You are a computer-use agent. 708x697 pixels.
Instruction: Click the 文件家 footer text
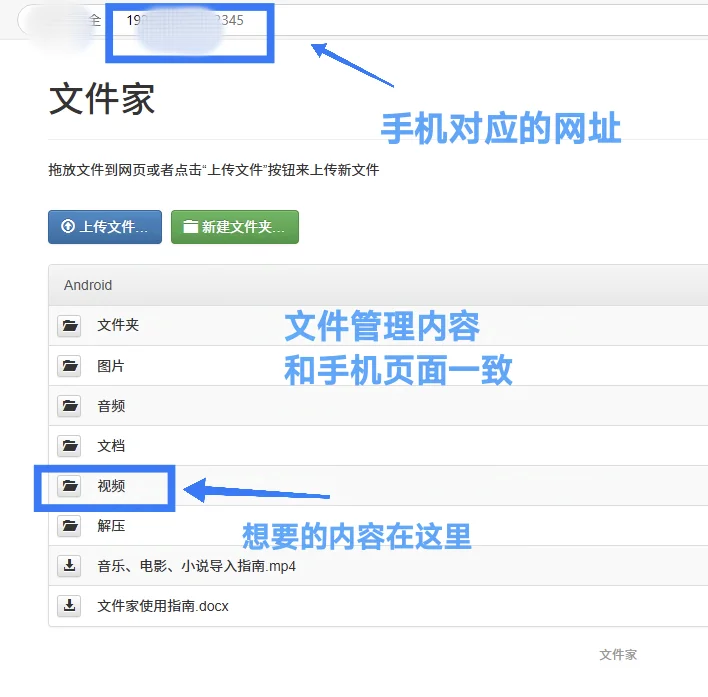(618, 655)
